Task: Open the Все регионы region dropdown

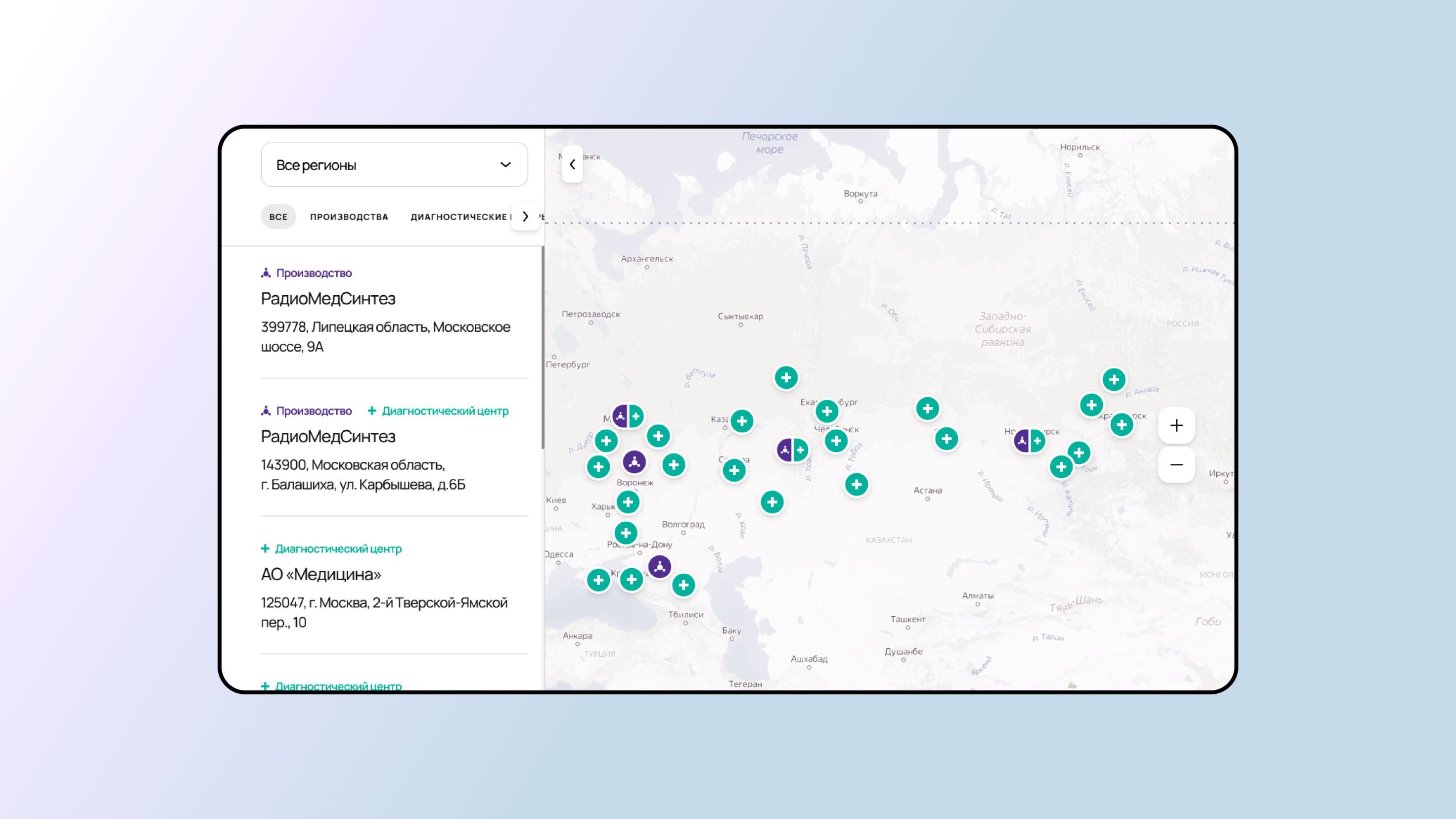Action: [394, 165]
